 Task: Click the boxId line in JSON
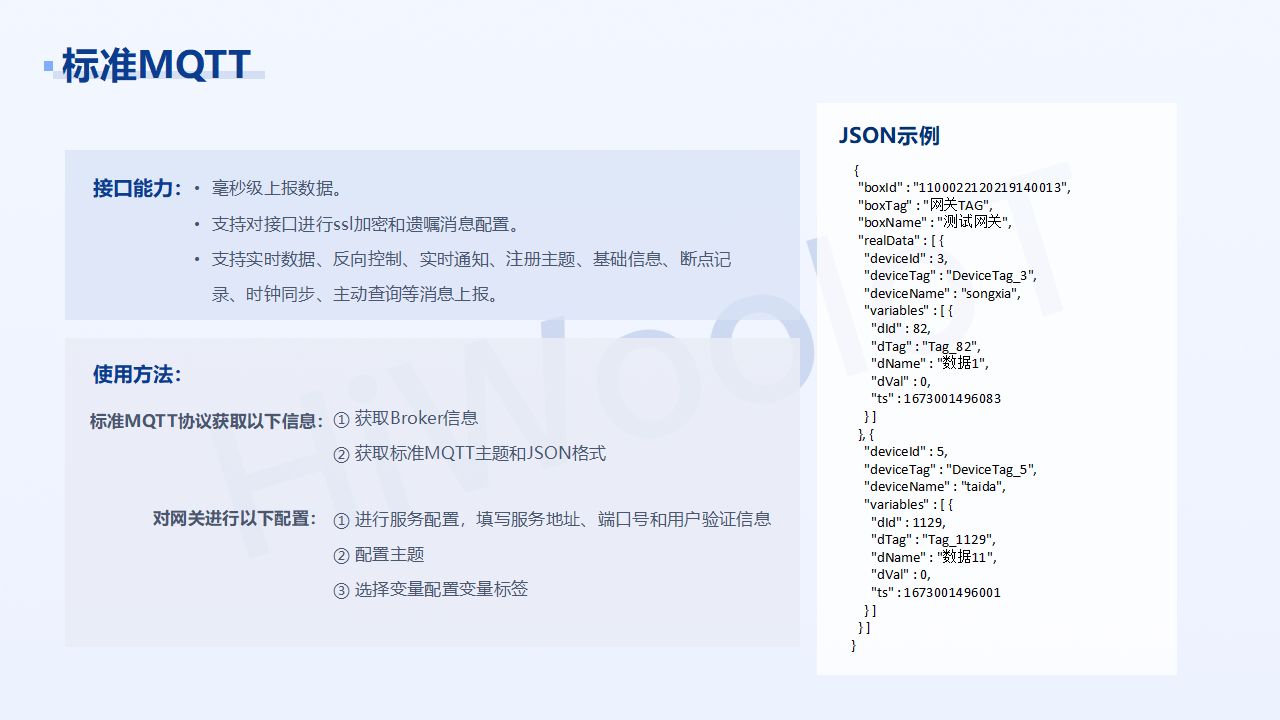point(964,187)
